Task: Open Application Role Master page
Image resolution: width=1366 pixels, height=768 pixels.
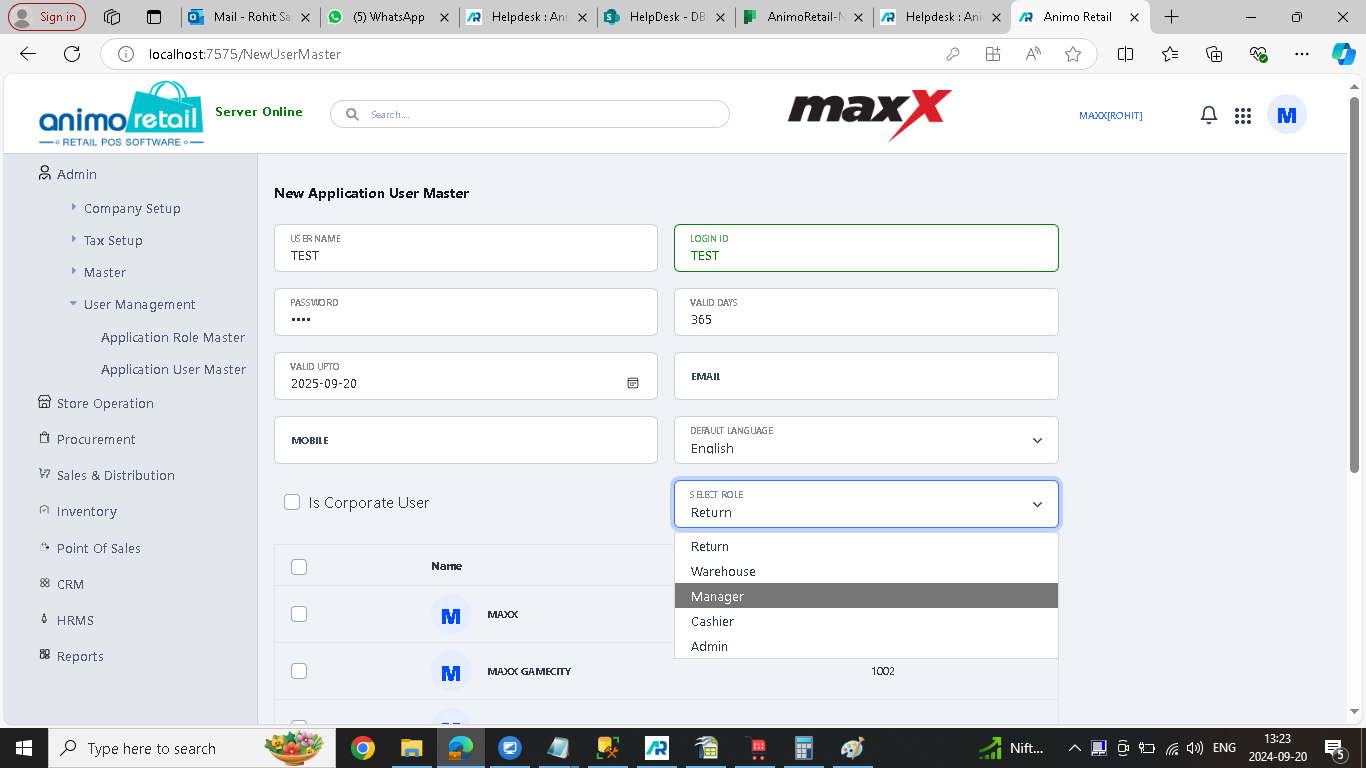Action: (173, 337)
